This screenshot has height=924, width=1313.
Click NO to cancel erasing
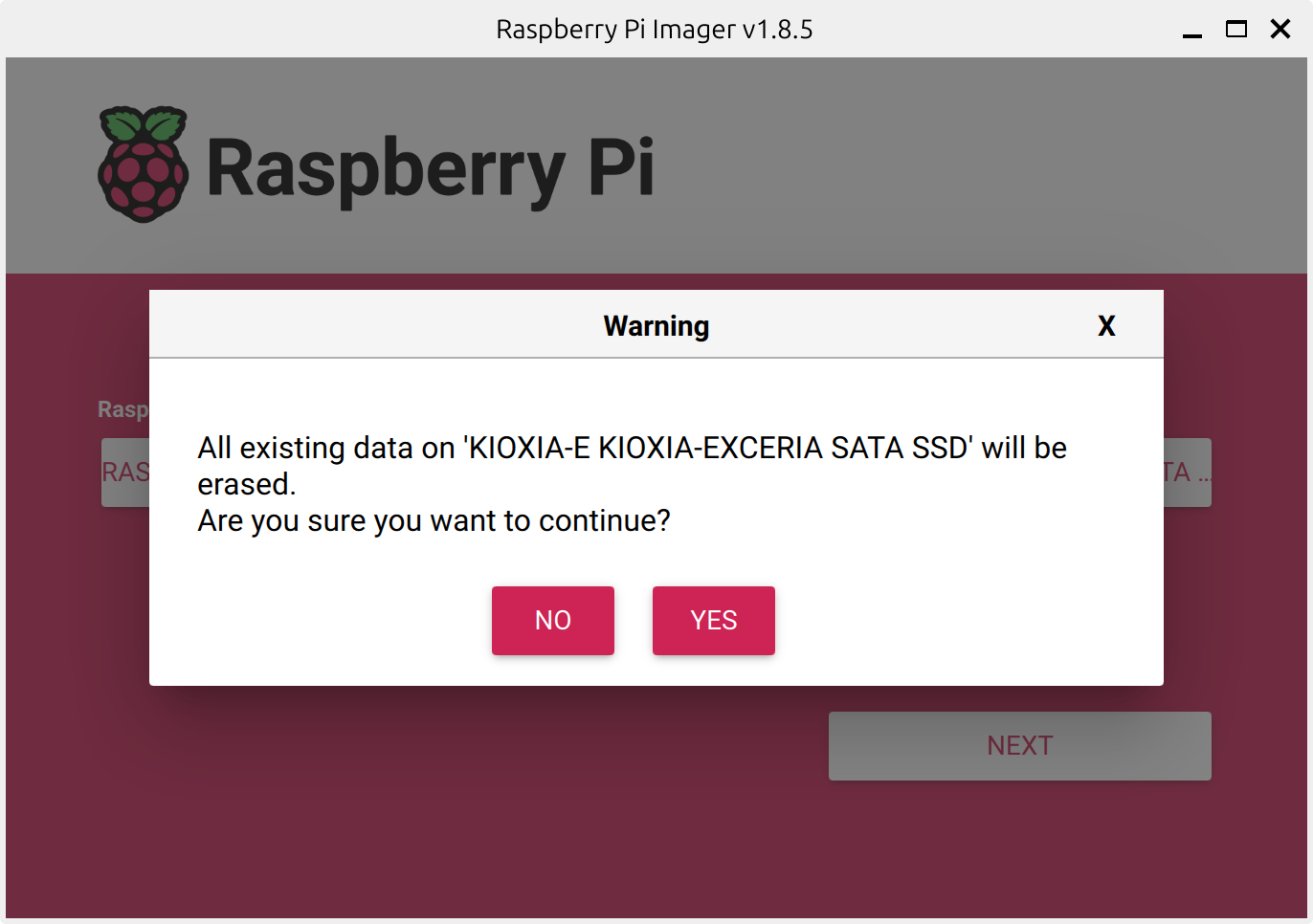552,620
